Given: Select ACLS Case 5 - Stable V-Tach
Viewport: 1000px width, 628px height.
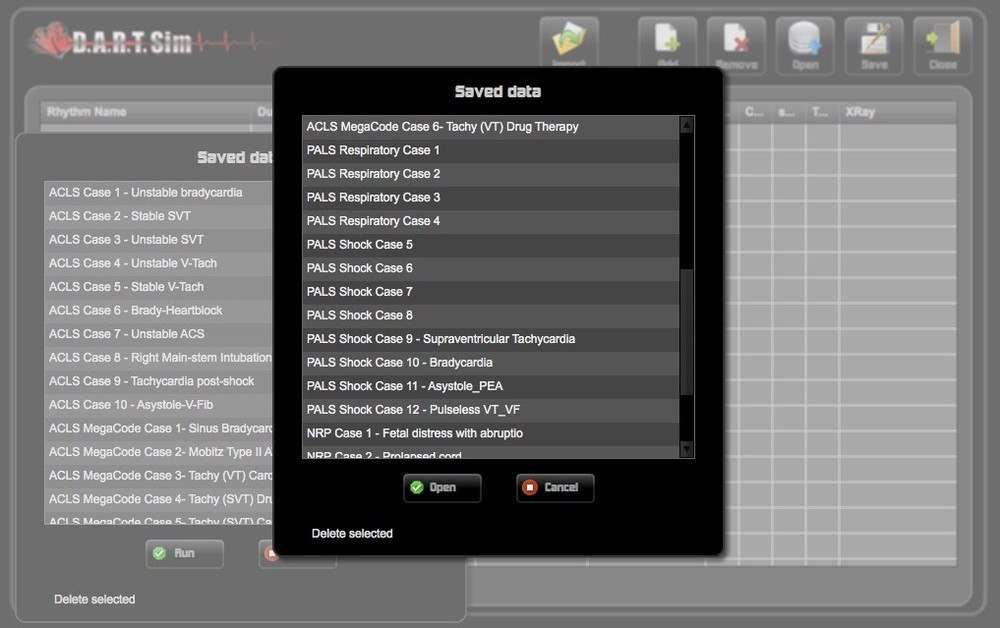Looking at the screenshot, I should click(x=159, y=287).
